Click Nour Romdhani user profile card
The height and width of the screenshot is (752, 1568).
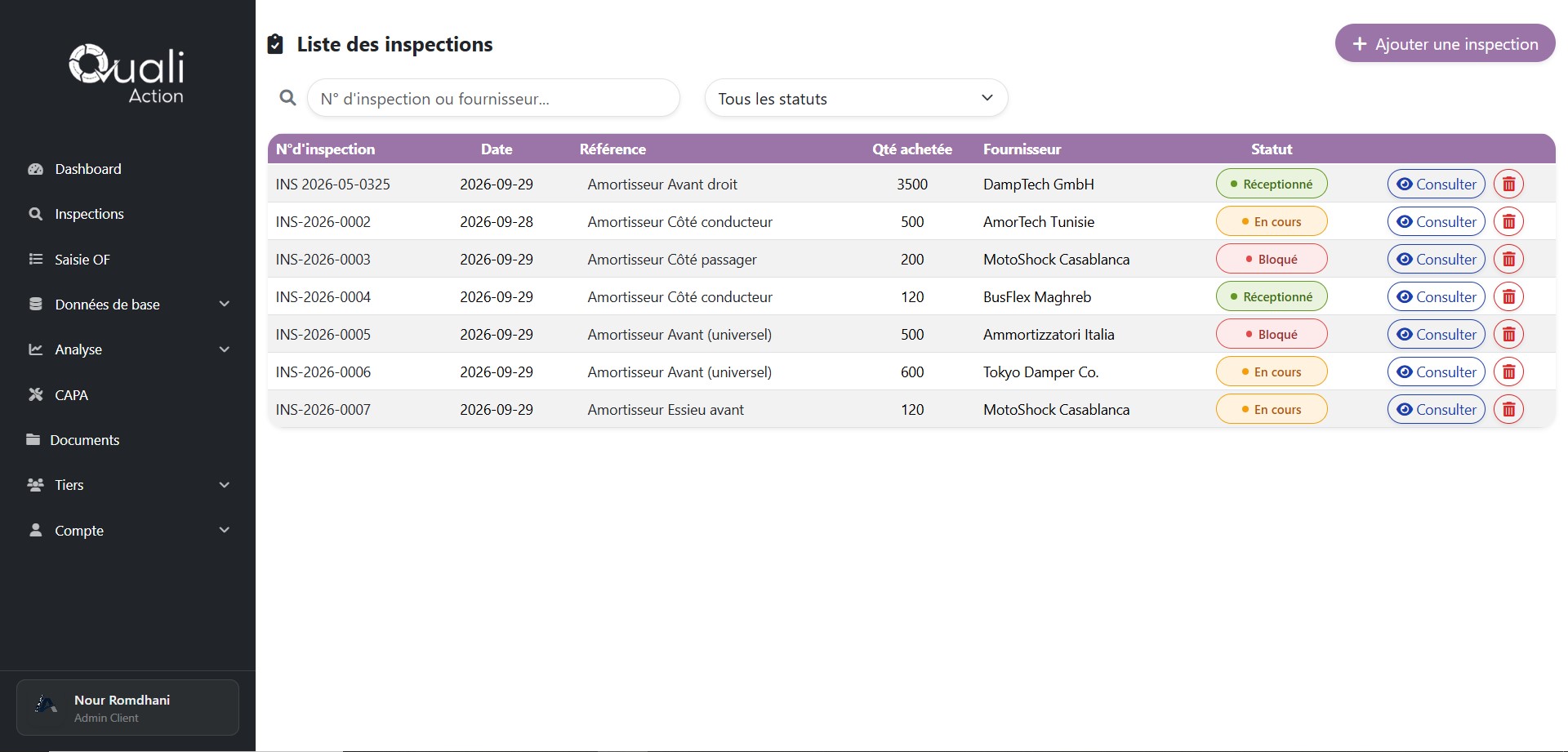click(128, 707)
